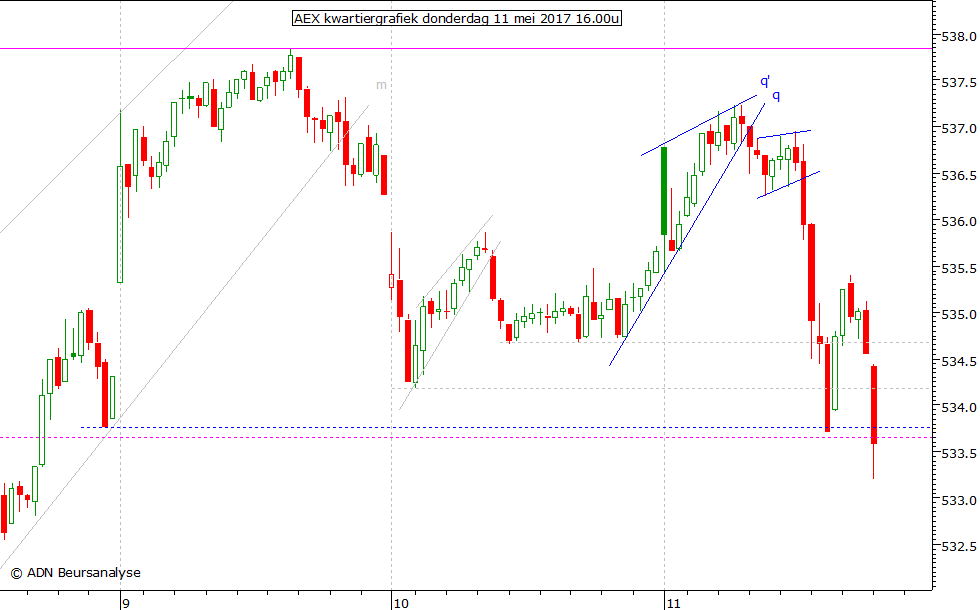Viewport: 980px width, 610px height.
Task: Select the 535.0 price axis label
Action: pyautogui.click(x=959, y=314)
